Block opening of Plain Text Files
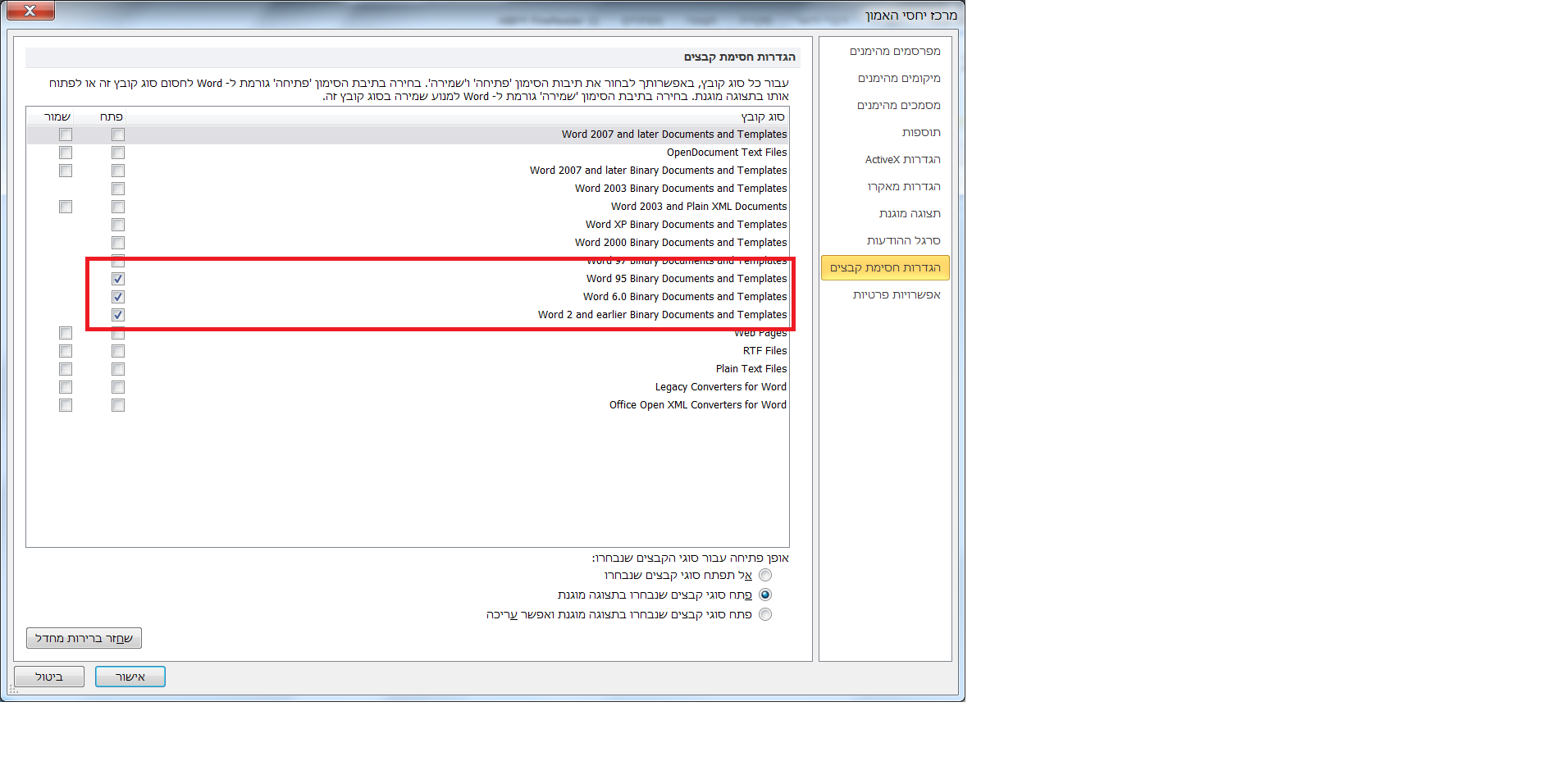Viewport: 1556px width, 784px height. 118,369
